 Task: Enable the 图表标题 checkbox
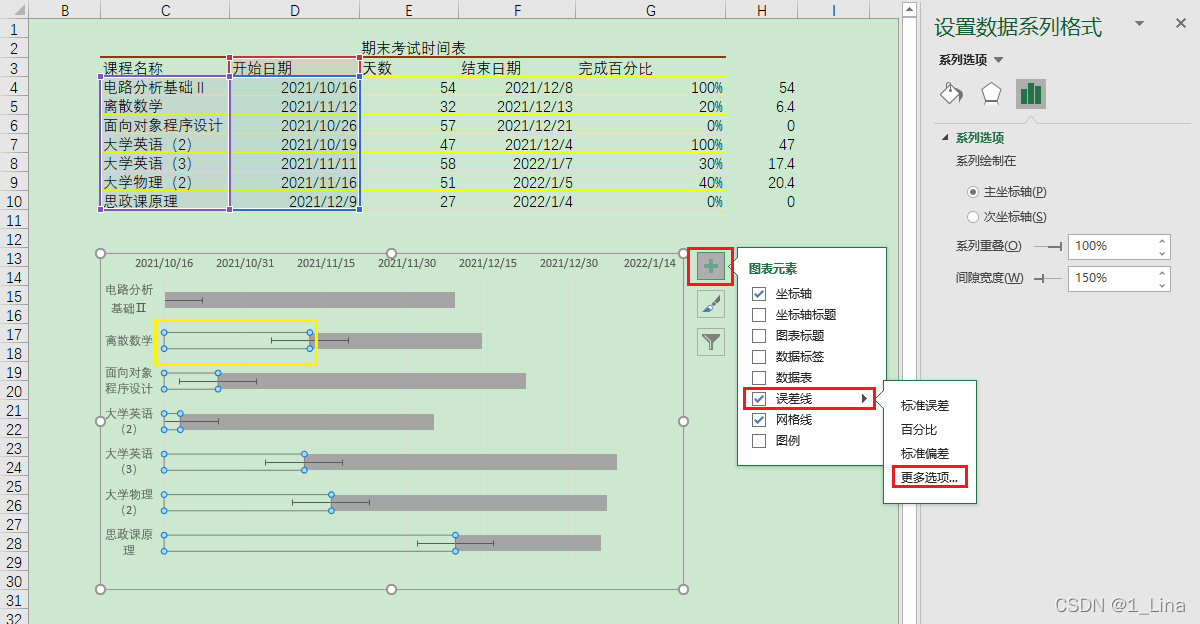click(x=759, y=336)
